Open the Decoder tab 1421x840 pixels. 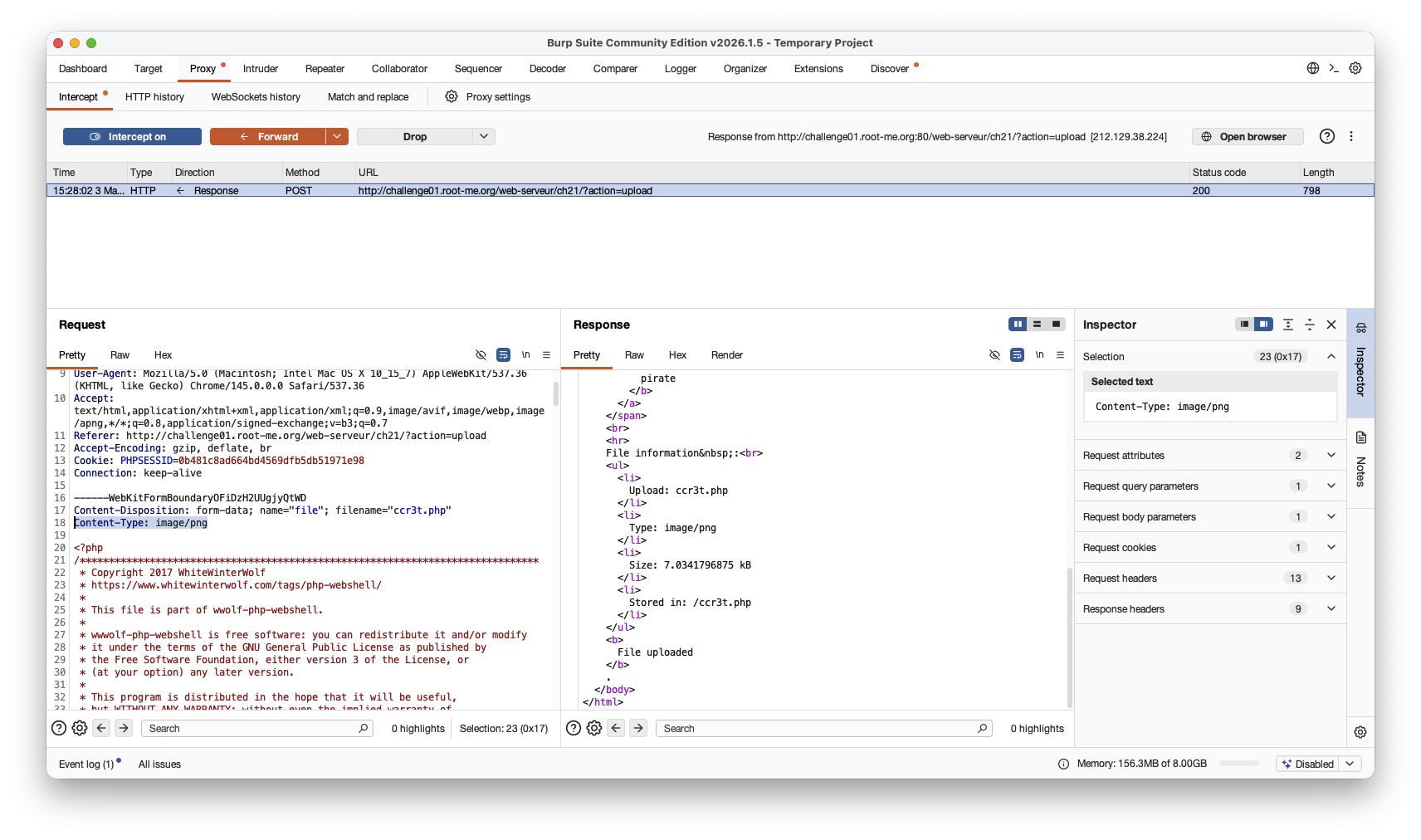click(x=548, y=69)
